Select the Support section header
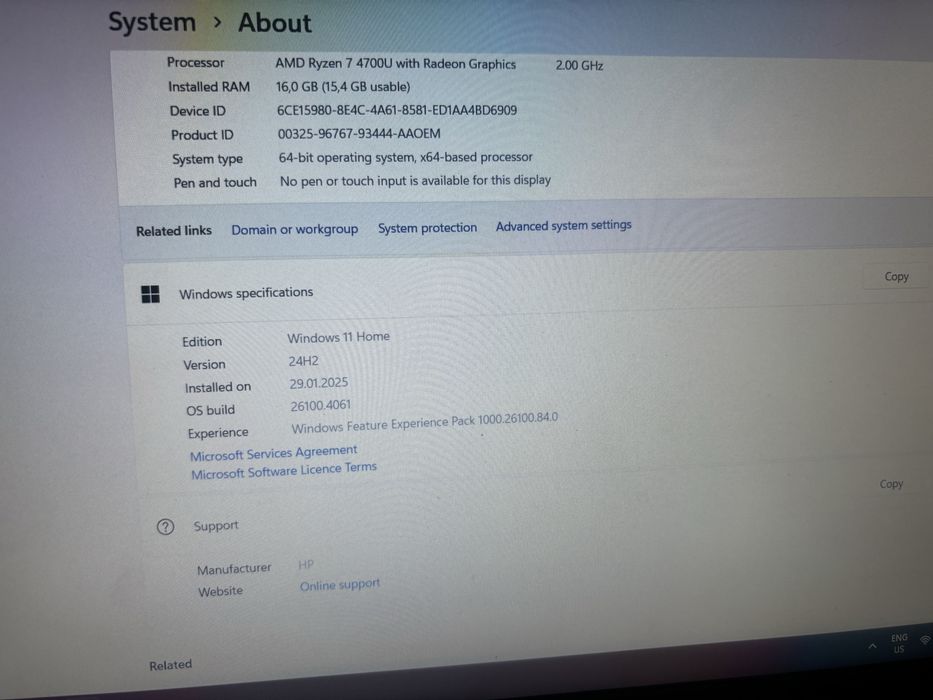This screenshot has width=933, height=700. (215, 526)
